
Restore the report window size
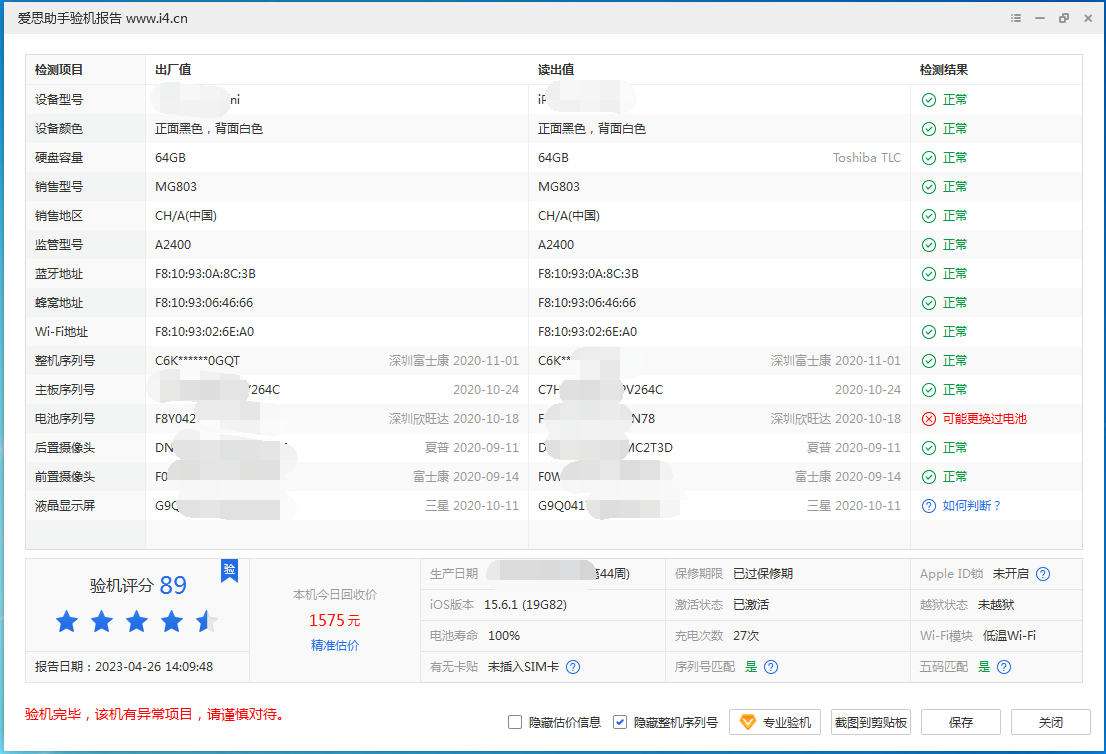tap(1064, 18)
